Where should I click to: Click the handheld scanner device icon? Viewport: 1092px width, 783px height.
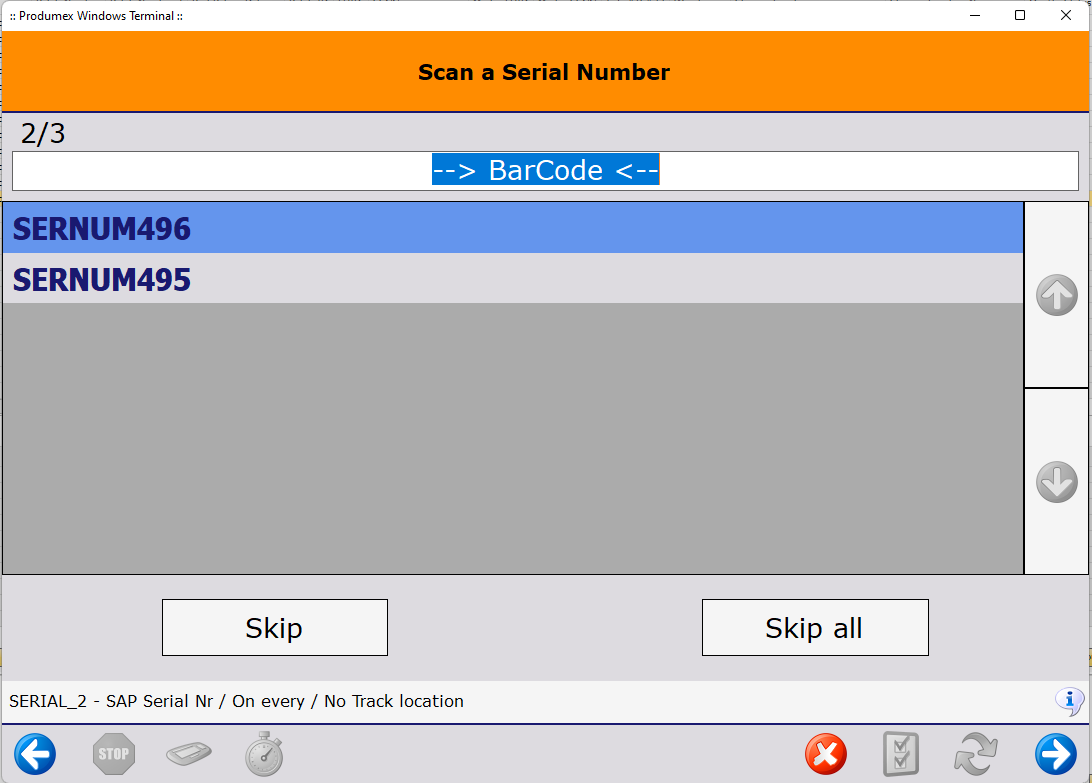189,754
